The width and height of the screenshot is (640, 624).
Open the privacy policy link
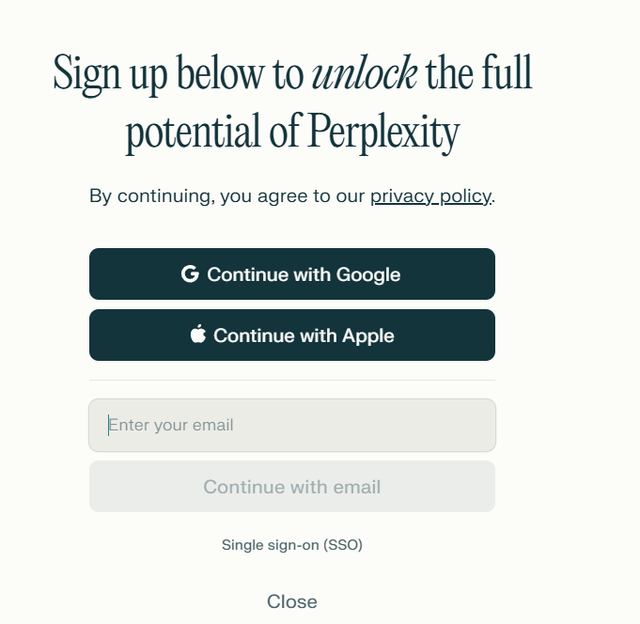tap(430, 196)
